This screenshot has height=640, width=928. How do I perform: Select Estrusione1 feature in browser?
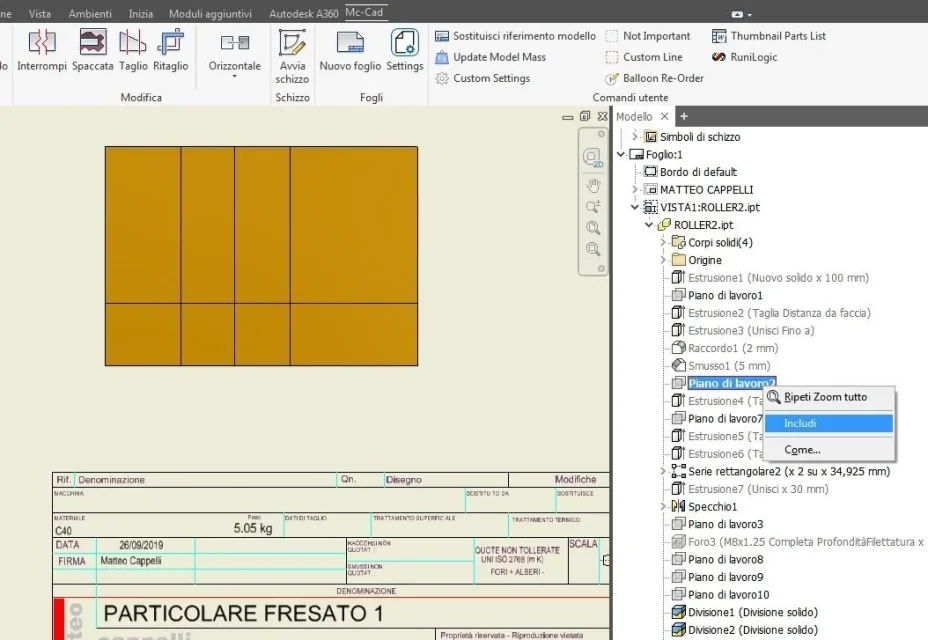pyautogui.click(x=771, y=278)
